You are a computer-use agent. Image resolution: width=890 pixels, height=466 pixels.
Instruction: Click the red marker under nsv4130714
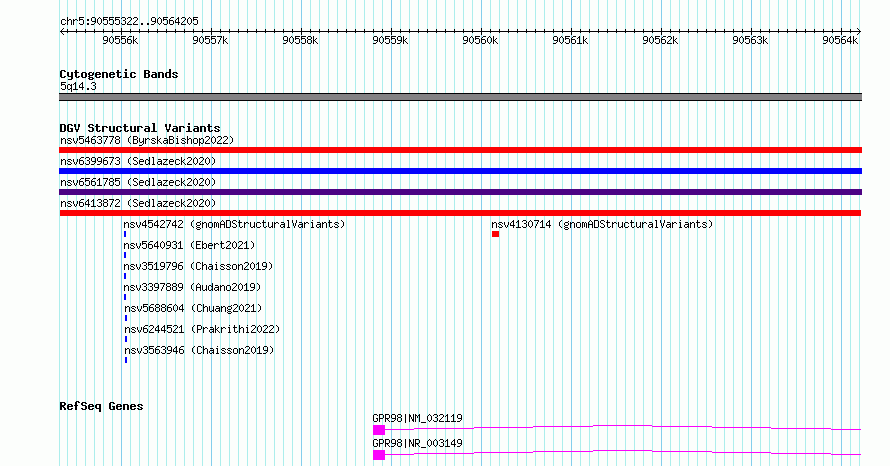click(x=496, y=234)
